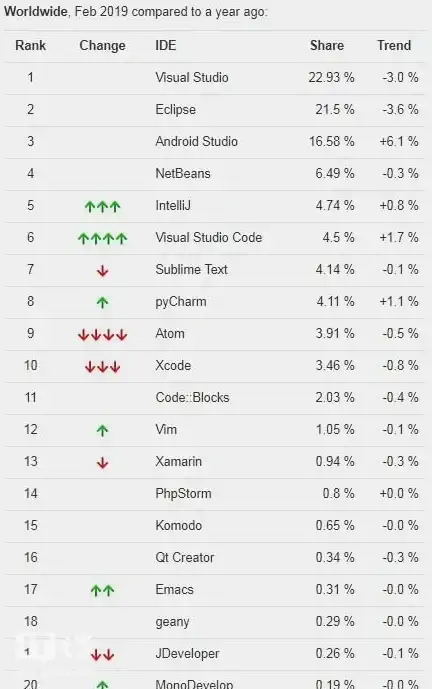Click the two red arrows beside JDeveloper
The height and width of the screenshot is (689, 432).
102,655
